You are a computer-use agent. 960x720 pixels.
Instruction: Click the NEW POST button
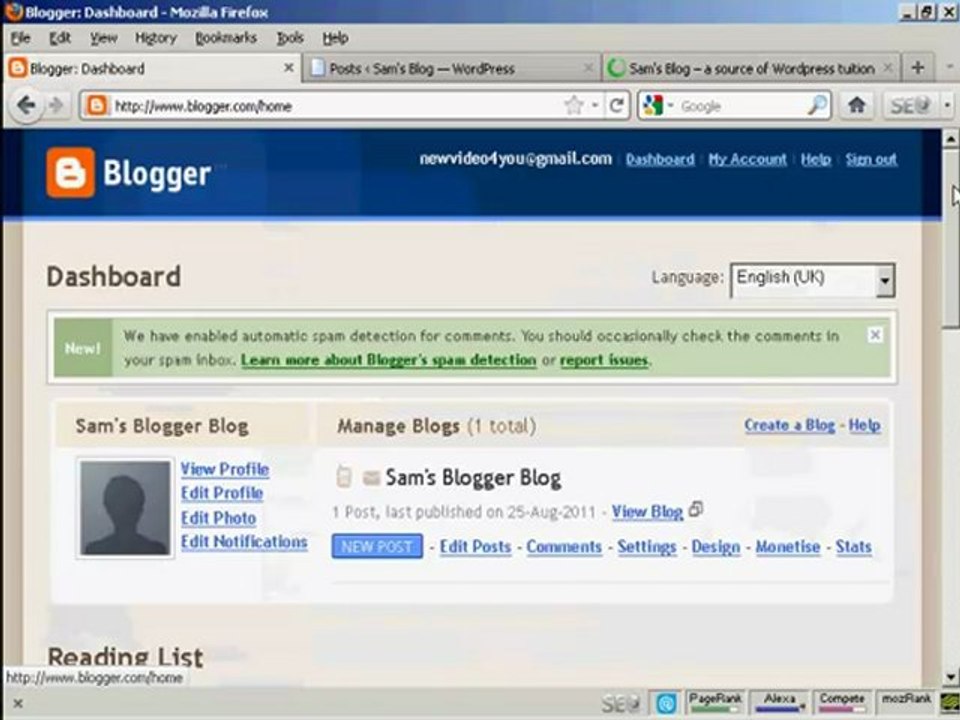point(377,546)
